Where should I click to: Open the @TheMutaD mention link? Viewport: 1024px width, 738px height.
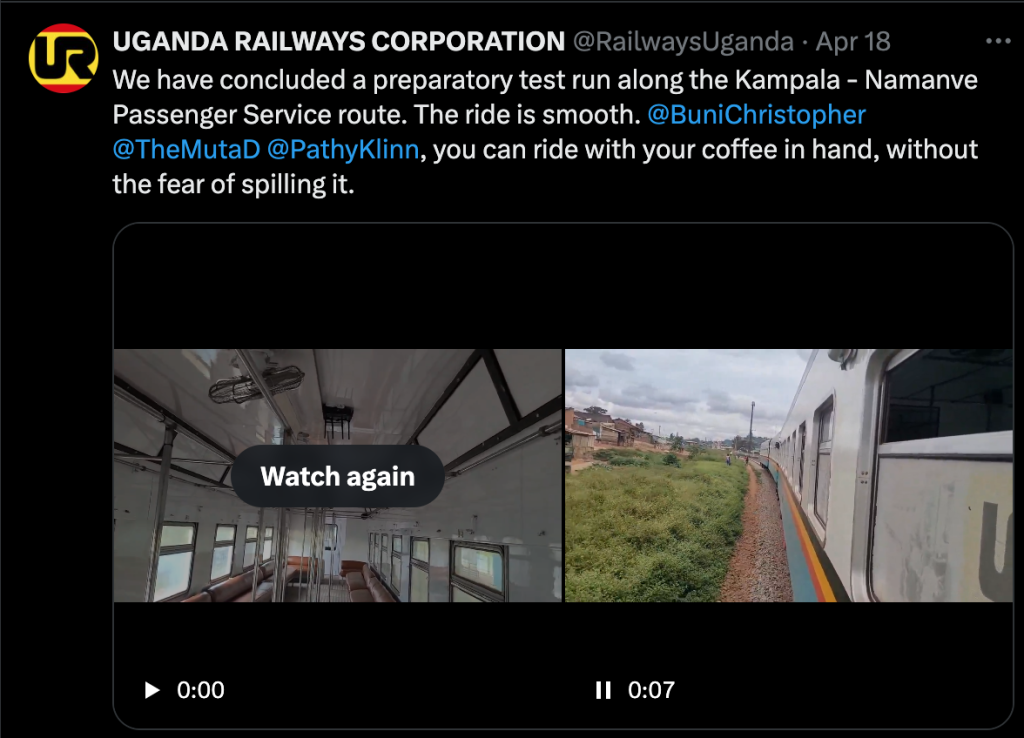(186, 150)
